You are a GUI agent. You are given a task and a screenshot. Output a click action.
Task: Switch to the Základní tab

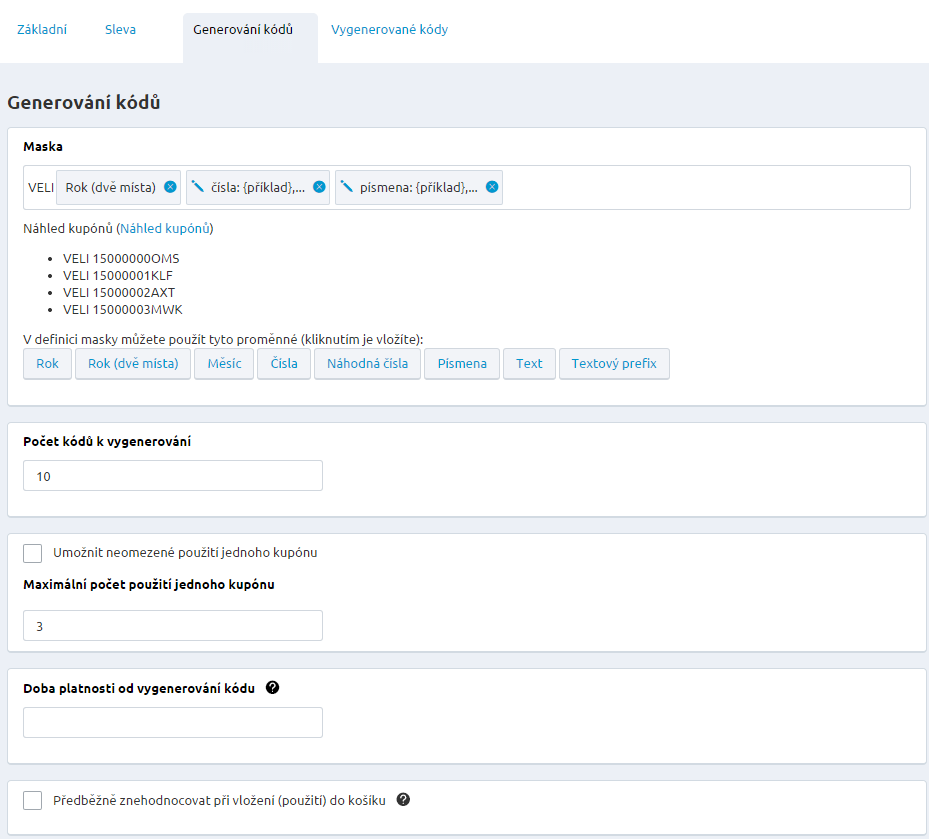click(42, 30)
